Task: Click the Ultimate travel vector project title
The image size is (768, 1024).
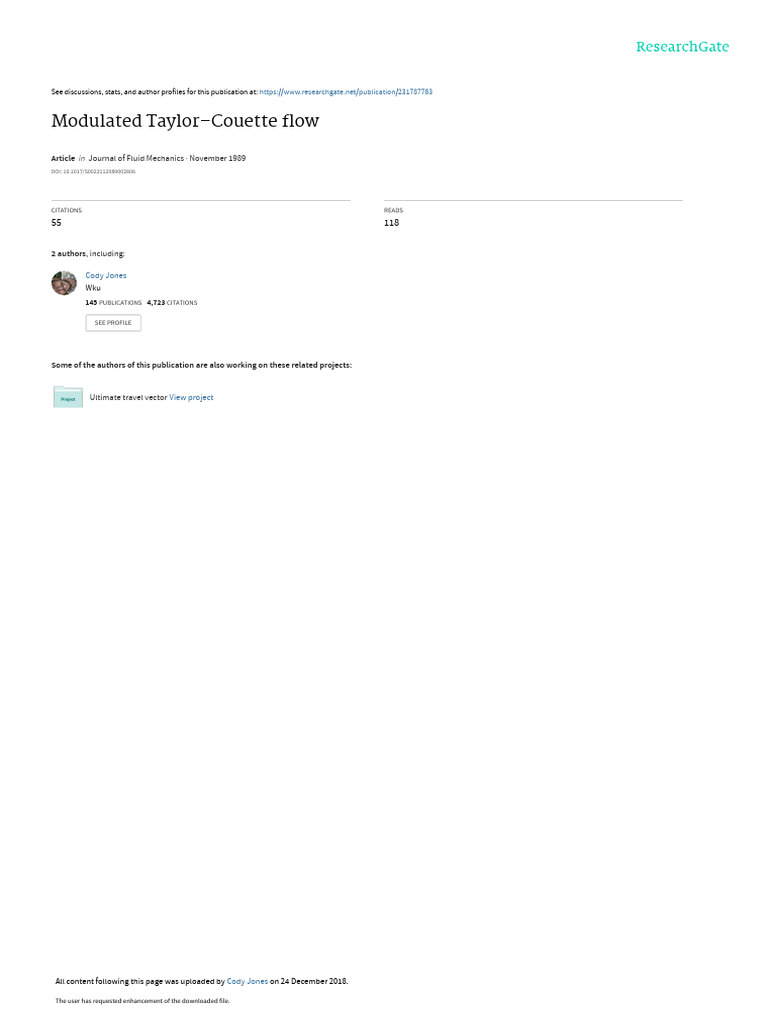Action: point(128,397)
